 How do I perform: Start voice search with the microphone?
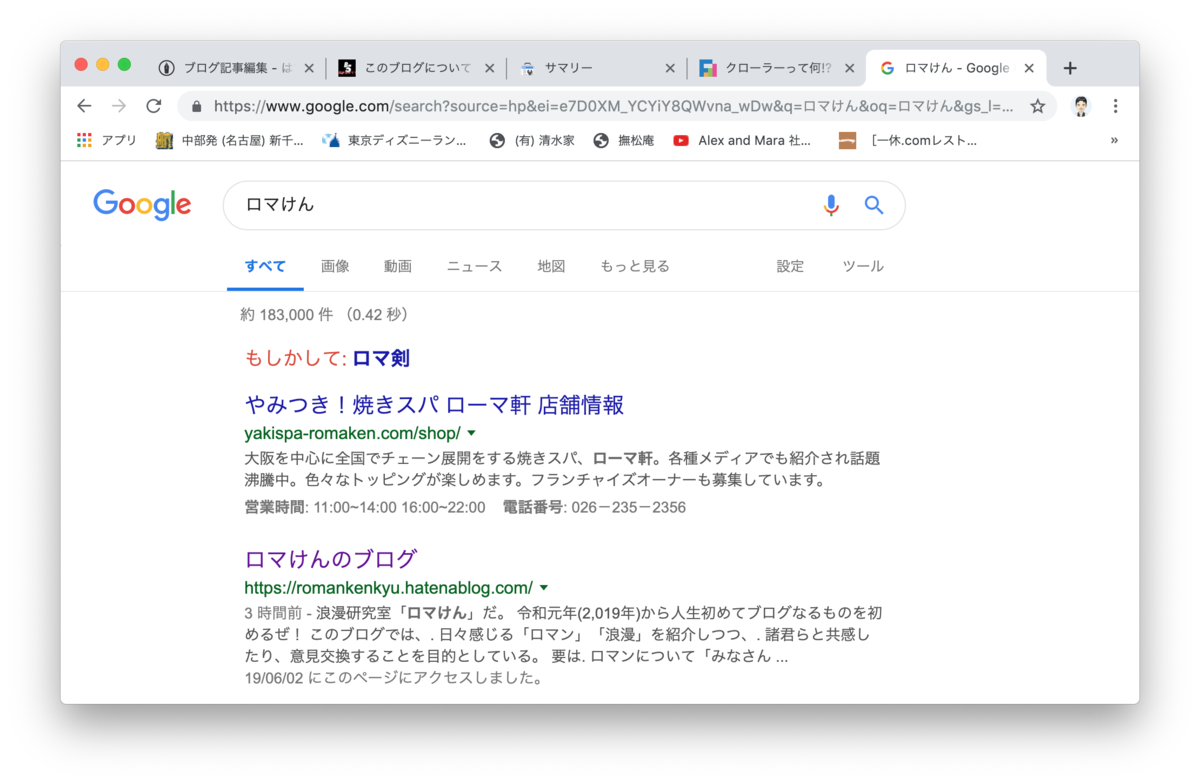831,205
